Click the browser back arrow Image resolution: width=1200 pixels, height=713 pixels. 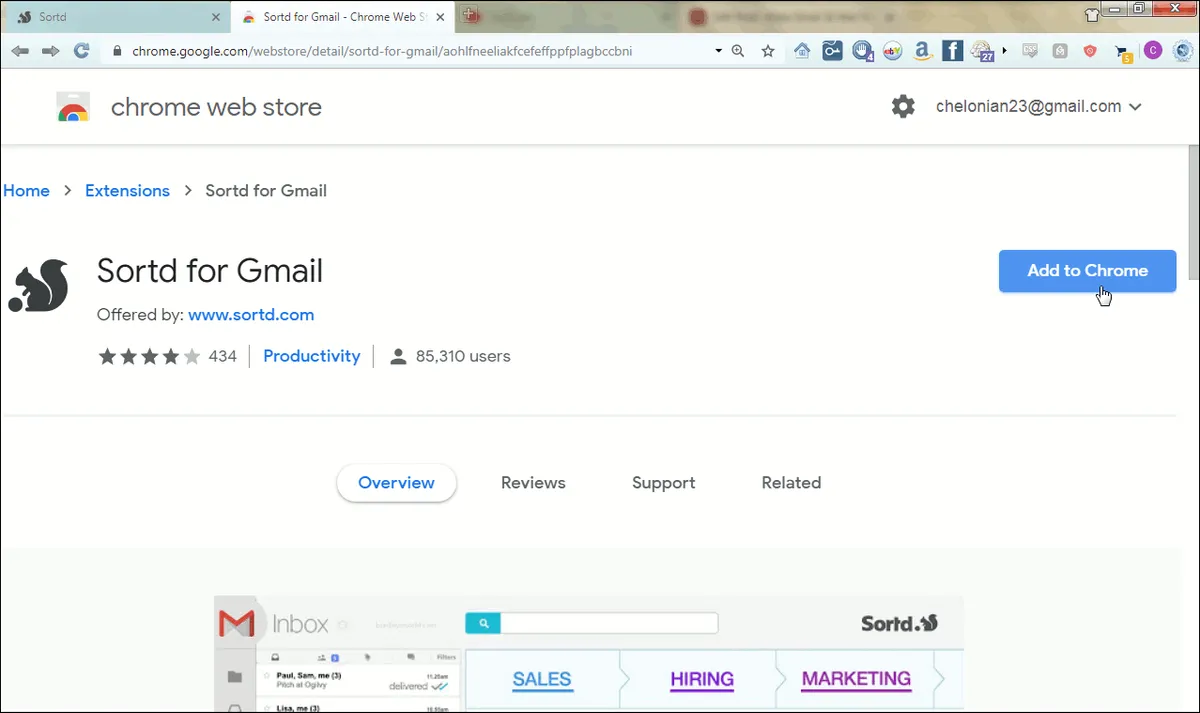pos(20,50)
